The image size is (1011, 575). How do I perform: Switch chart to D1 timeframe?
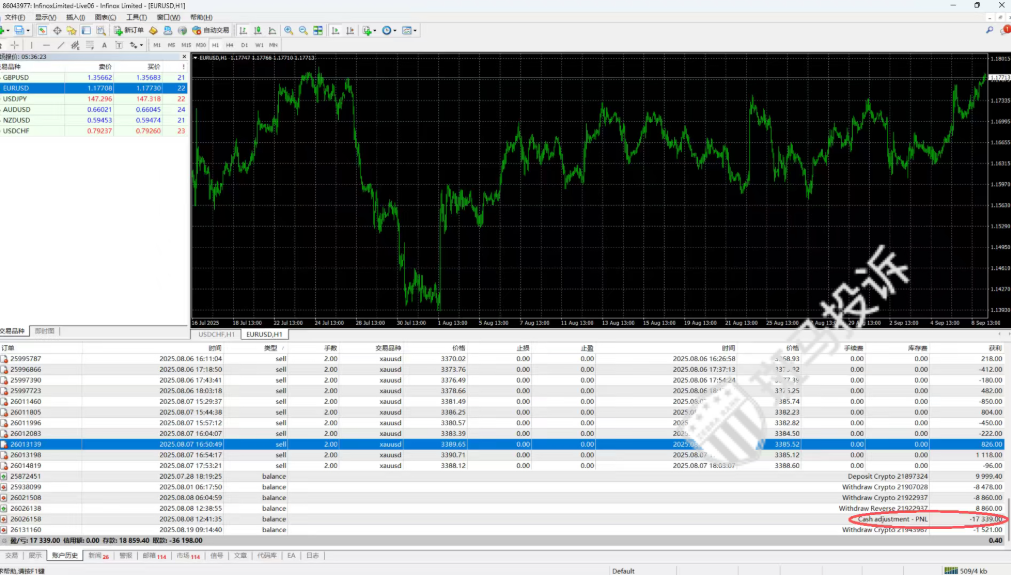pos(245,45)
